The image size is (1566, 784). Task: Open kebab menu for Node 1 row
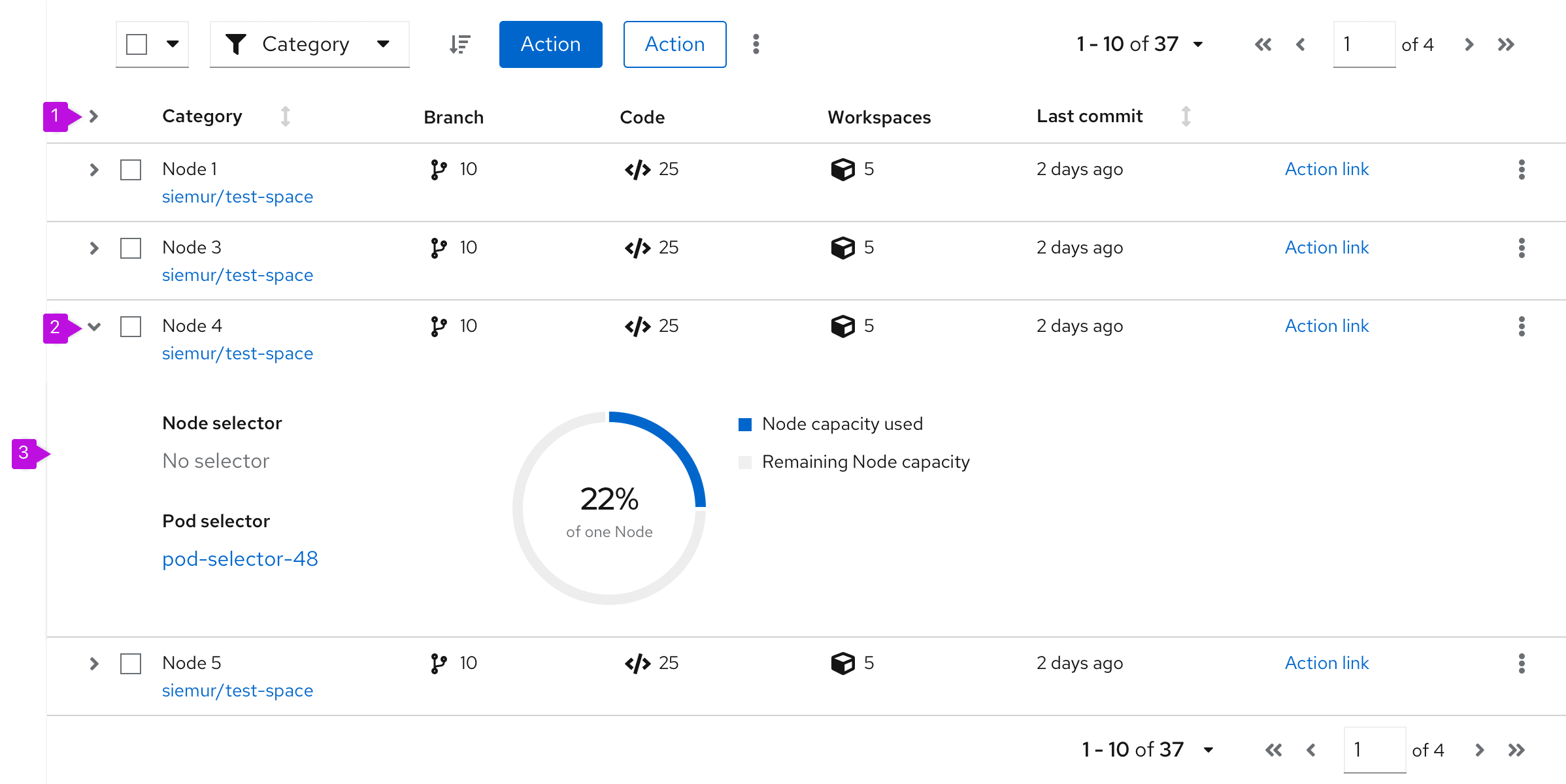[1521, 170]
